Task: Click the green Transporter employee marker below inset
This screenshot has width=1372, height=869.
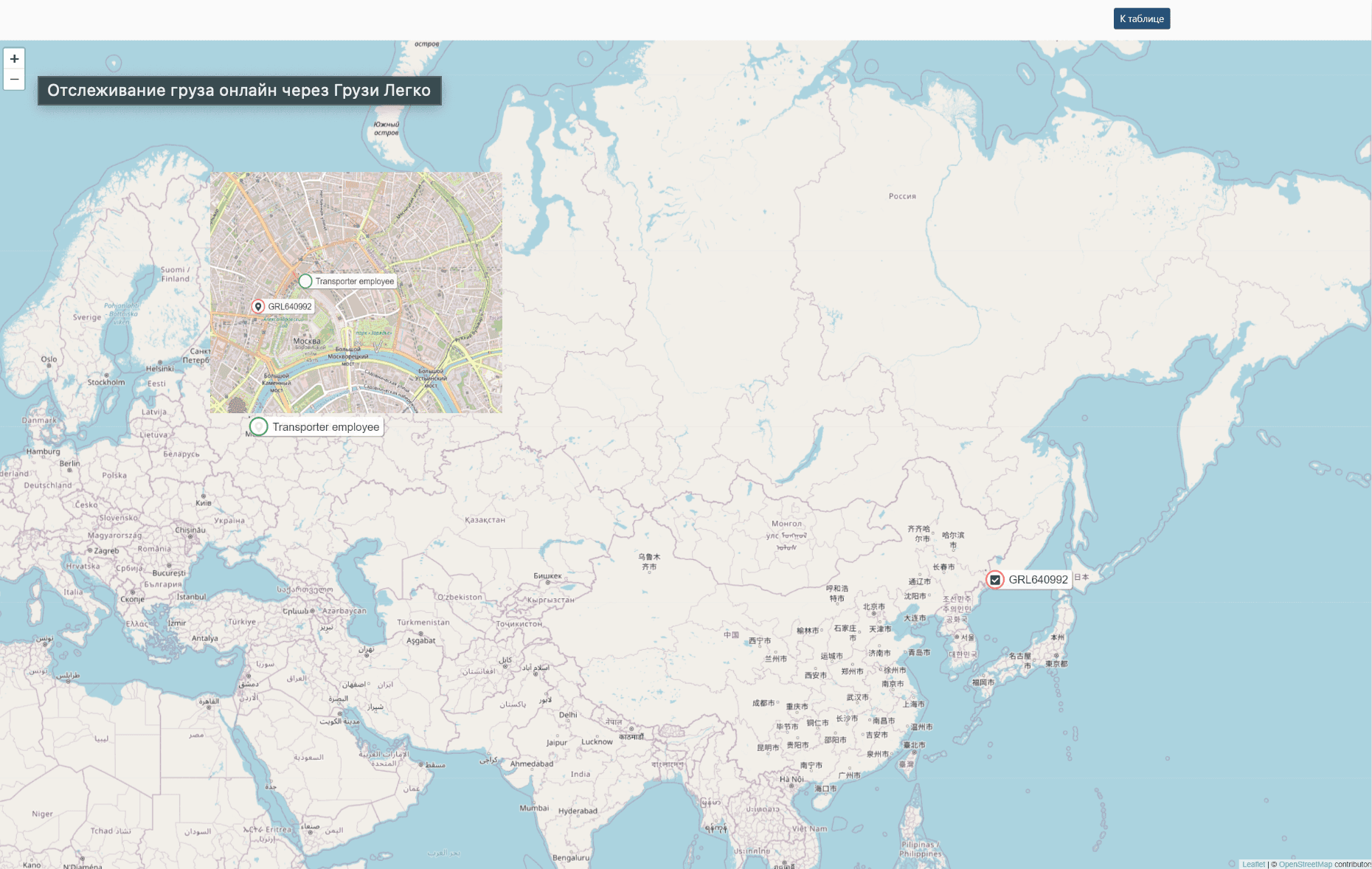Action: click(259, 426)
